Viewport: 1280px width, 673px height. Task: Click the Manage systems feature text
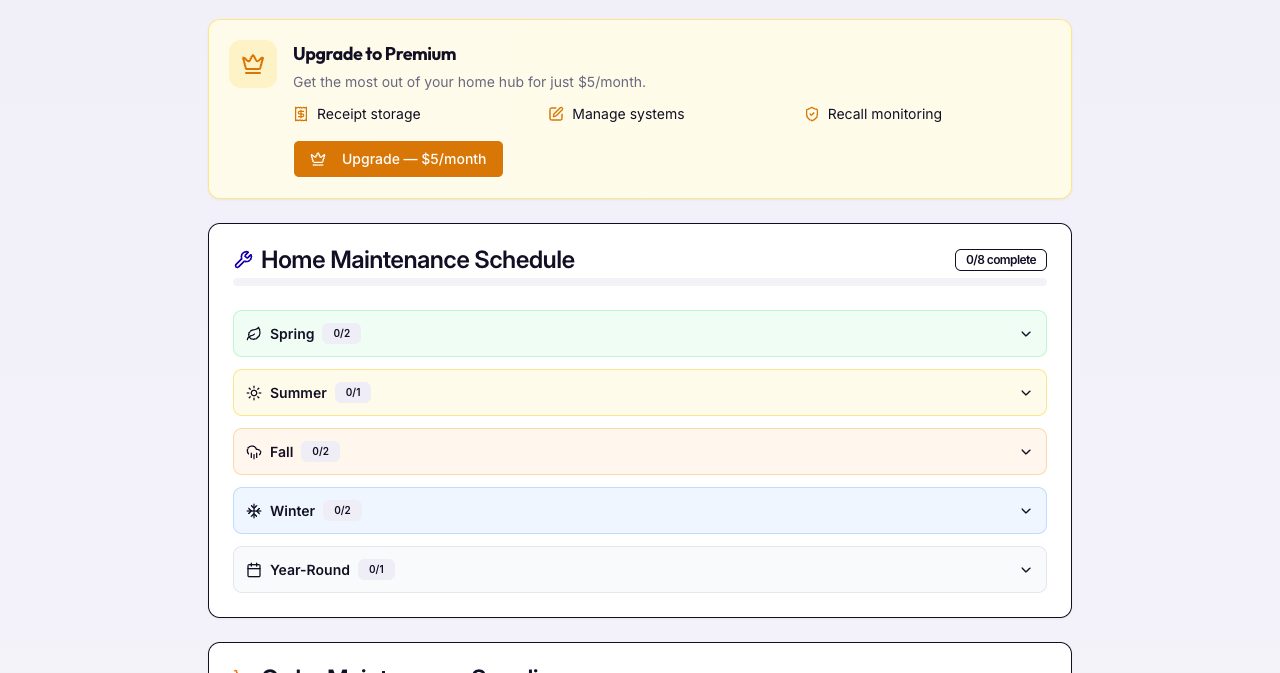pyautogui.click(x=628, y=114)
